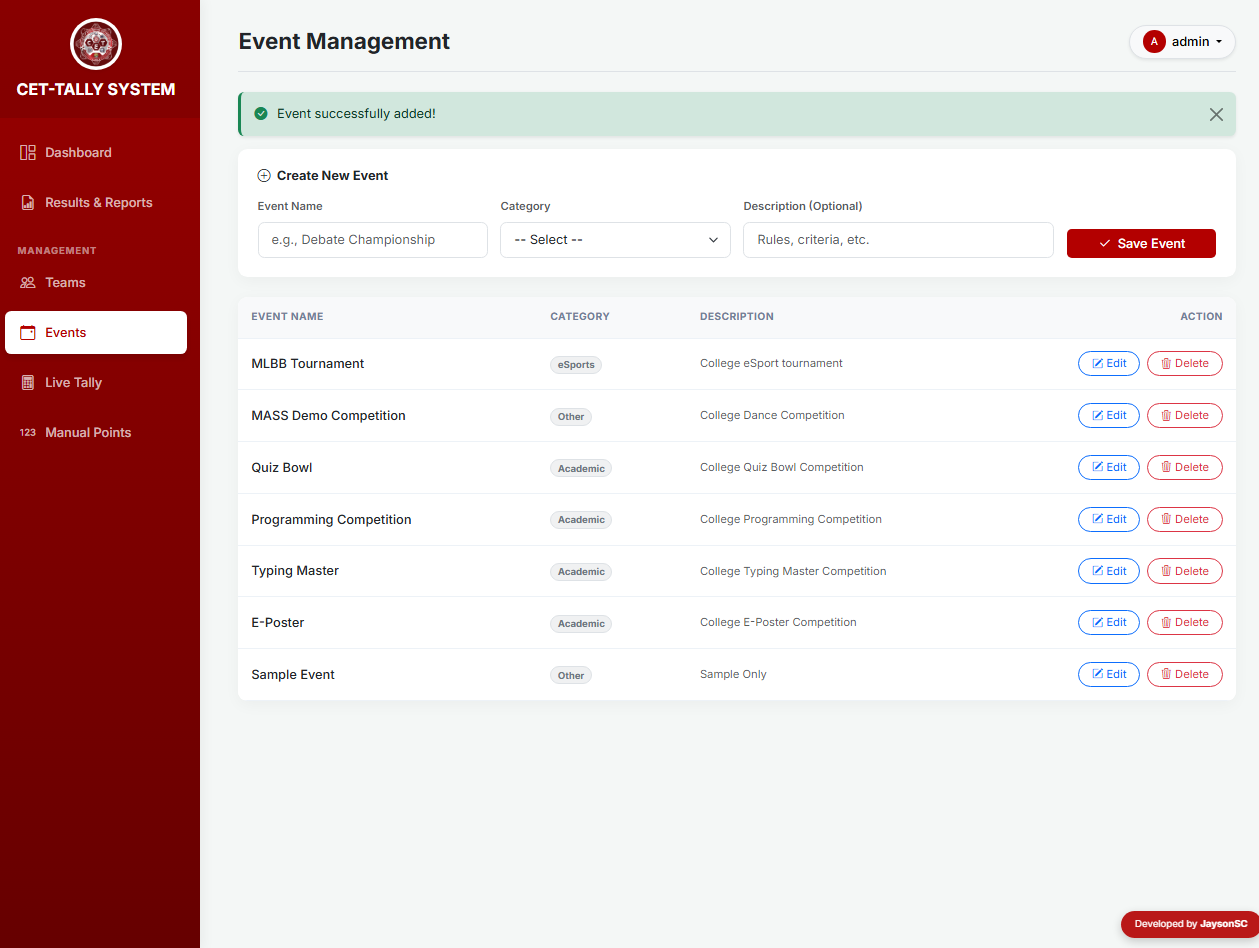Click the trash icon to delete Sample Event
The width and height of the screenshot is (1259, 948).
pos(1167,674)
